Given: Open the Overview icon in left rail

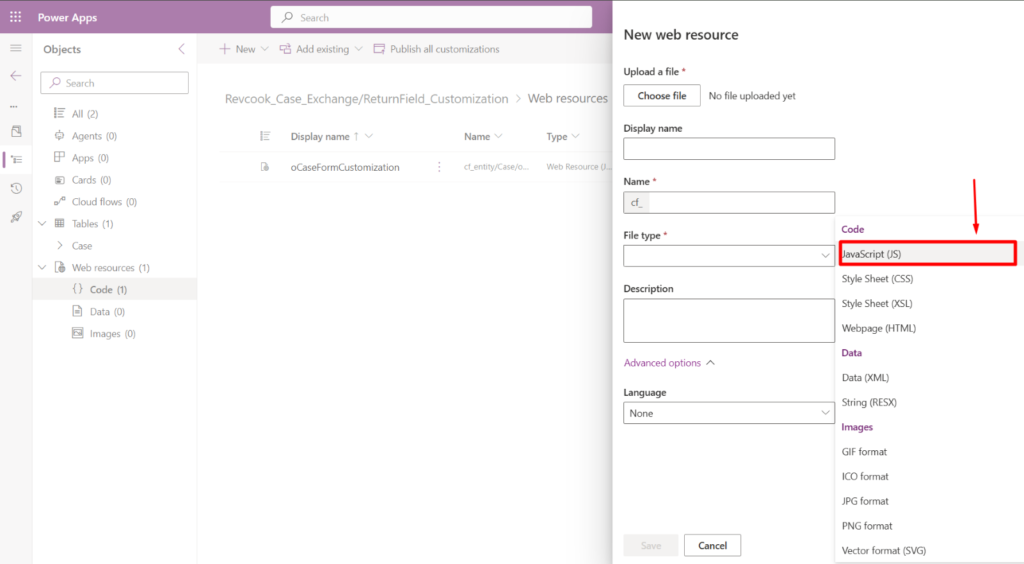Looking at the screenshot, I should [x=16, y=131].
